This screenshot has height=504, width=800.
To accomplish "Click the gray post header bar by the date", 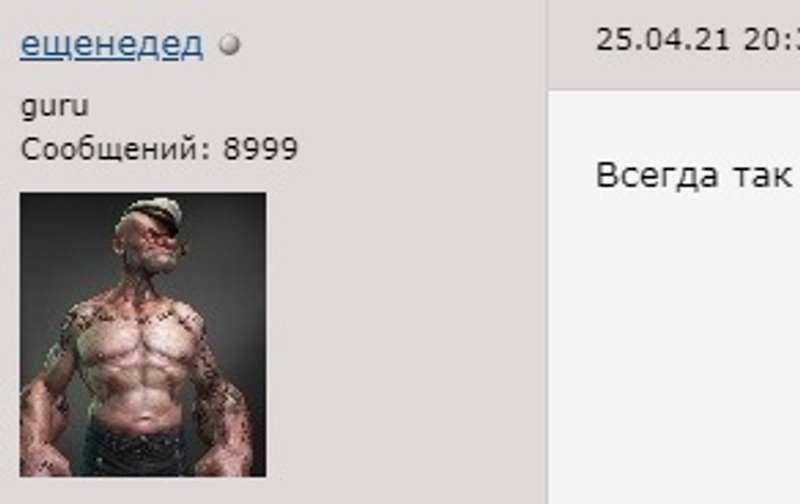I will pyautogui.click(x=674, y=45).
